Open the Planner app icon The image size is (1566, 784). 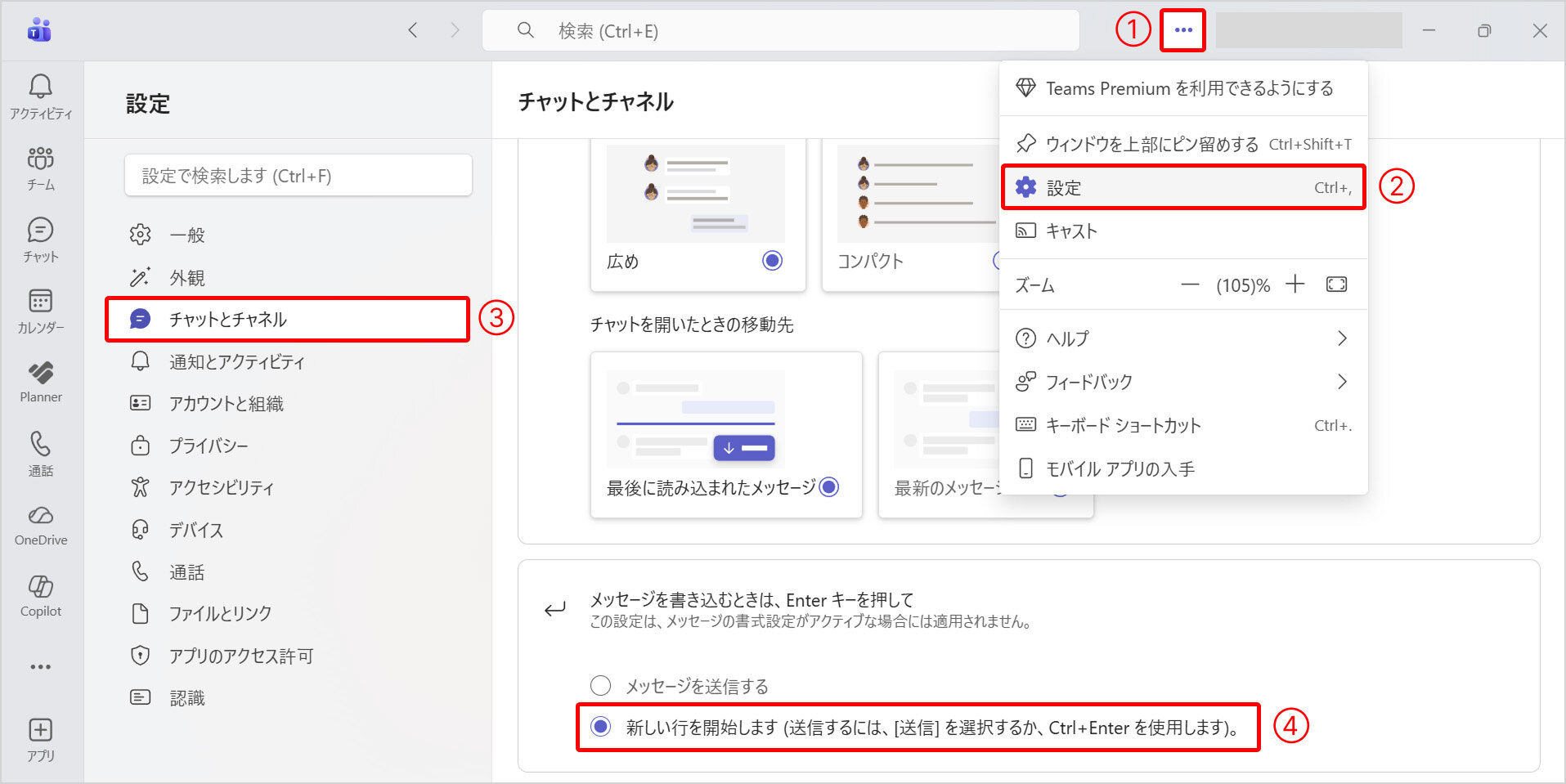40,382
